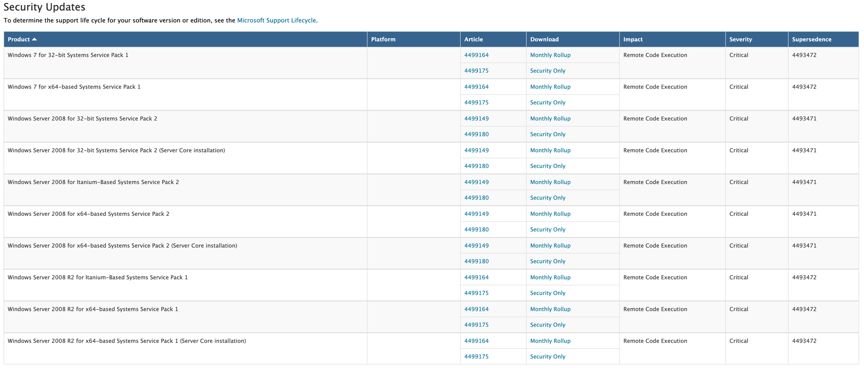Viewport: 864px width, 368px height.
Task: Download Security Only for Windows 7 32-bit Systems
Action: (x=548, y=71)
